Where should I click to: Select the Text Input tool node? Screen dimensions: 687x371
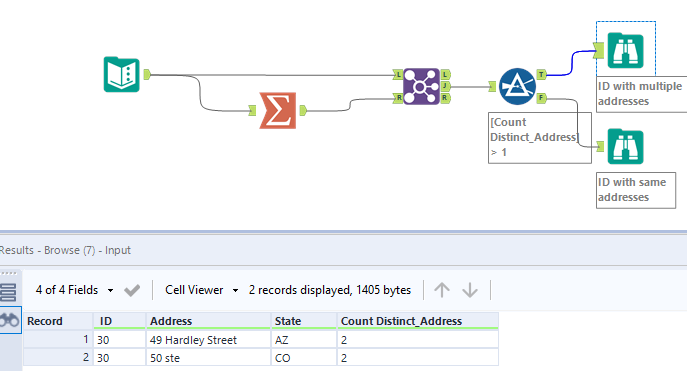click(121, 74)
